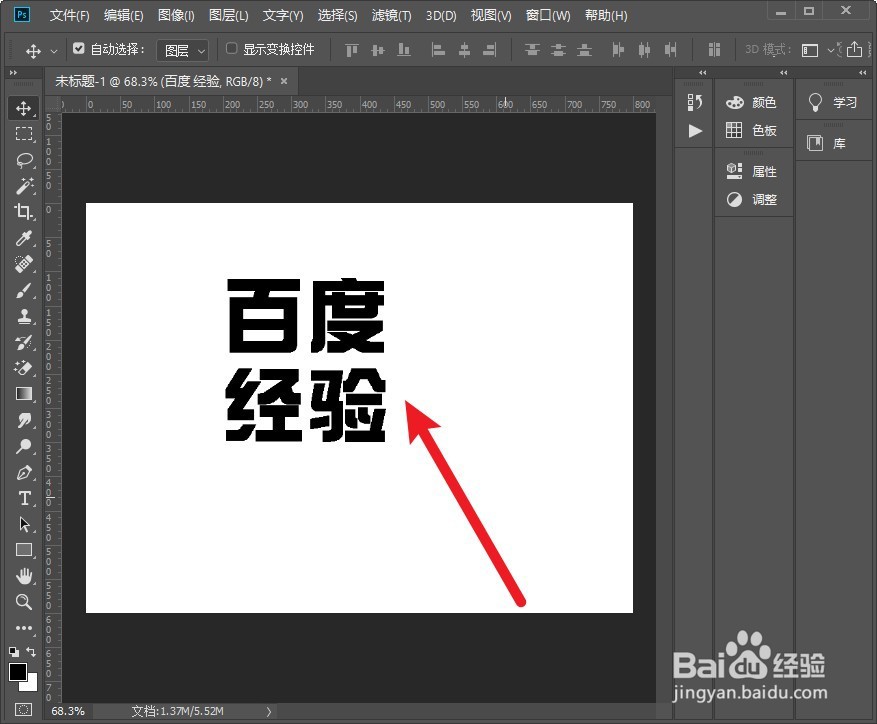This screenshot has height=724, width=877.
Task: Select the Dodge tool
Action: coord(23,446)
